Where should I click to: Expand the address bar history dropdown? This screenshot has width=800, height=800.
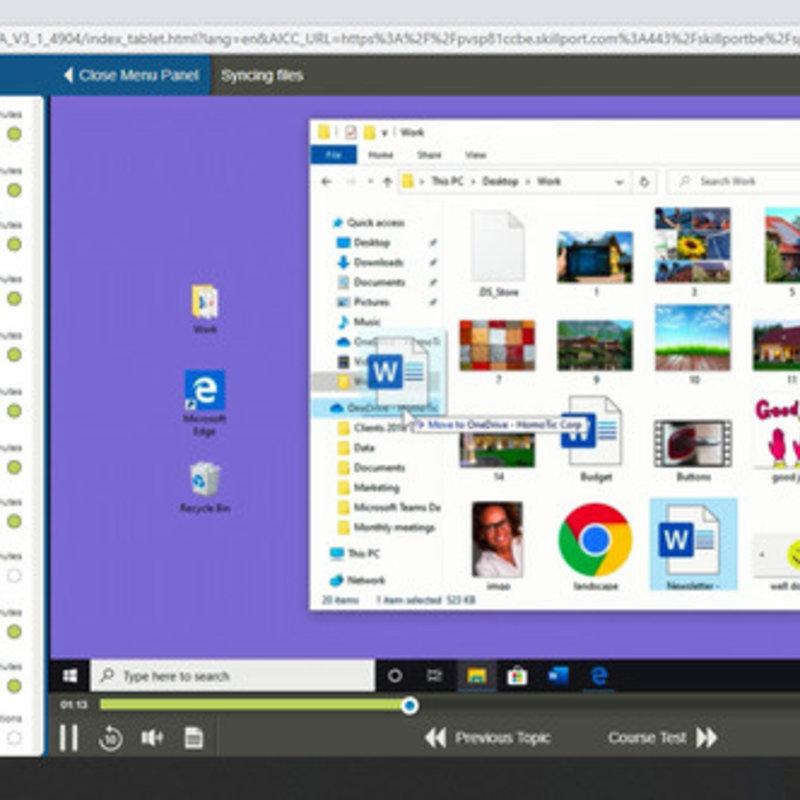point(619,182)
